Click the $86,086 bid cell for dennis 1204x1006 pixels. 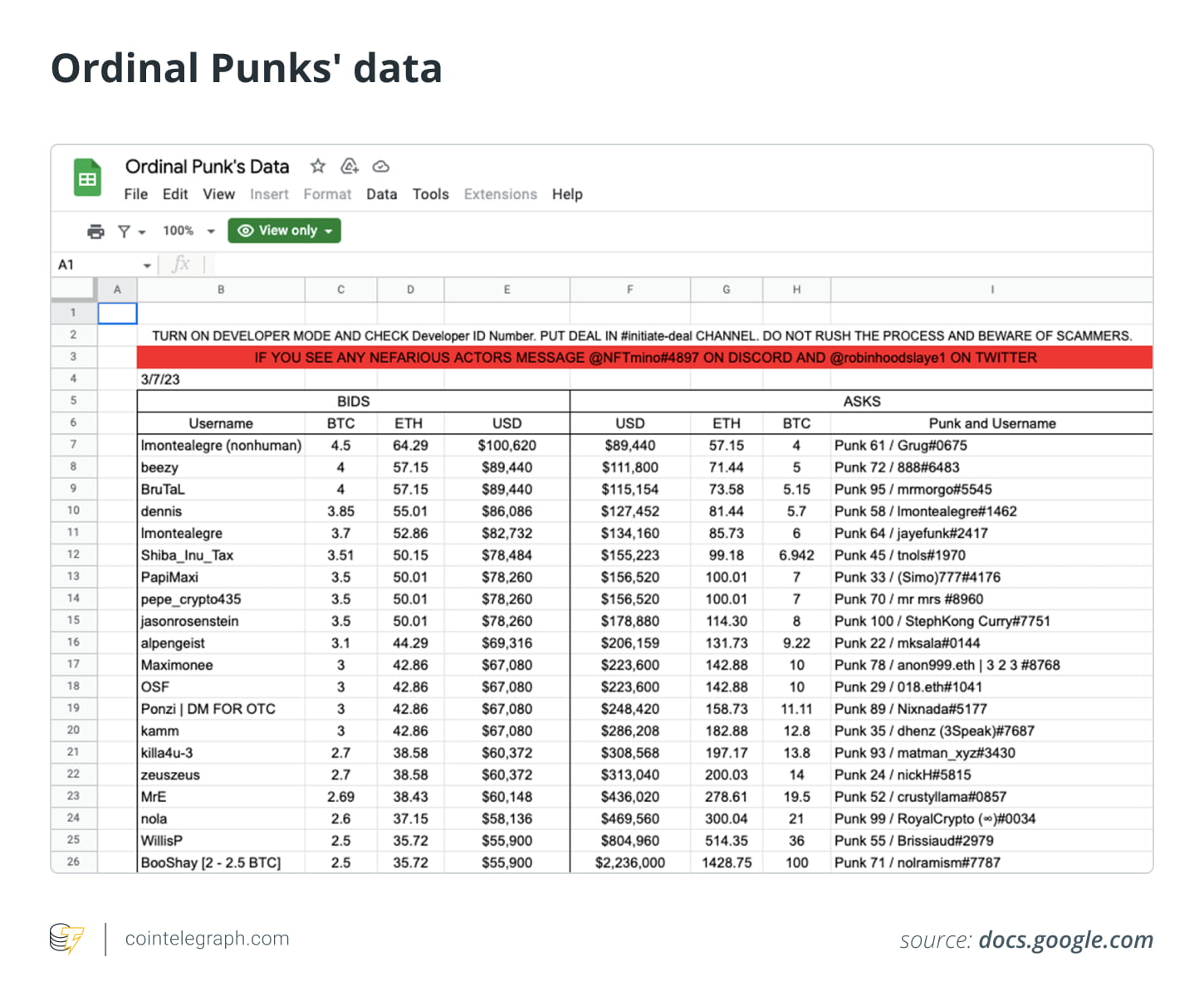pyautogui.click(x=507, y=511)
